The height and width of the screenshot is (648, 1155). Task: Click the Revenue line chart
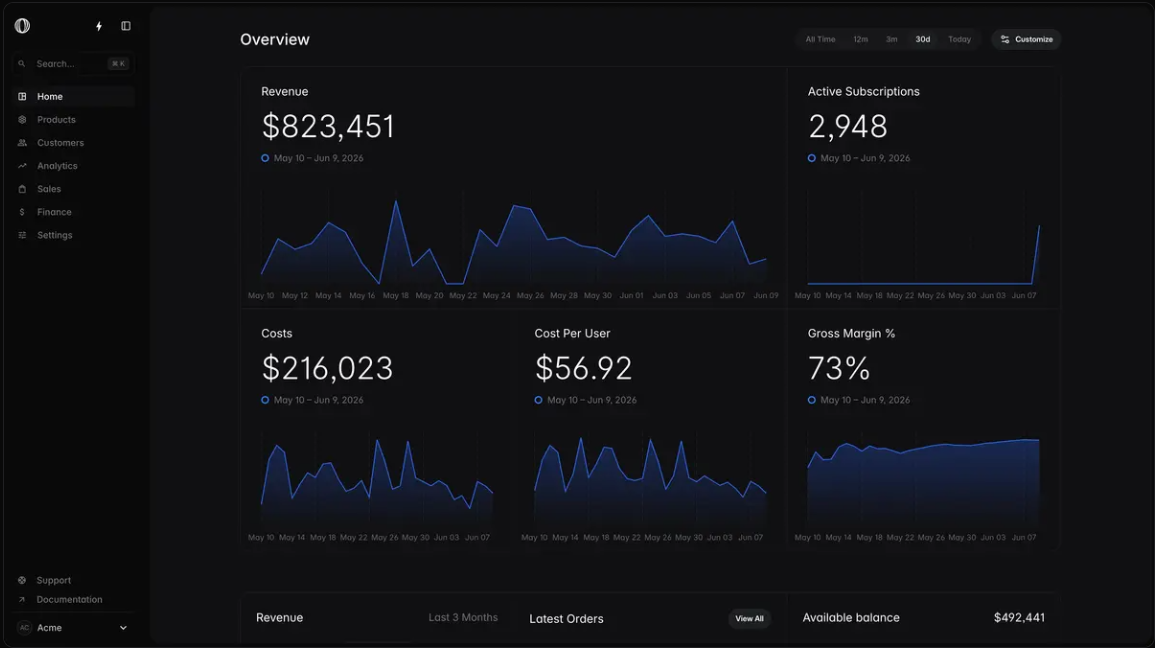(513, 242)
